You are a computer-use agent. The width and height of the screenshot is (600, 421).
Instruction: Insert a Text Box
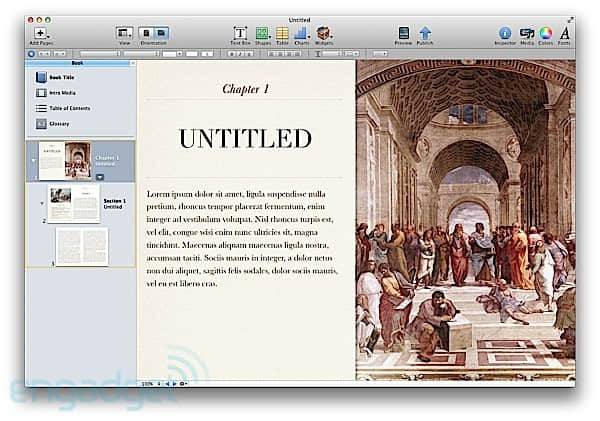(x=240, y=34)
